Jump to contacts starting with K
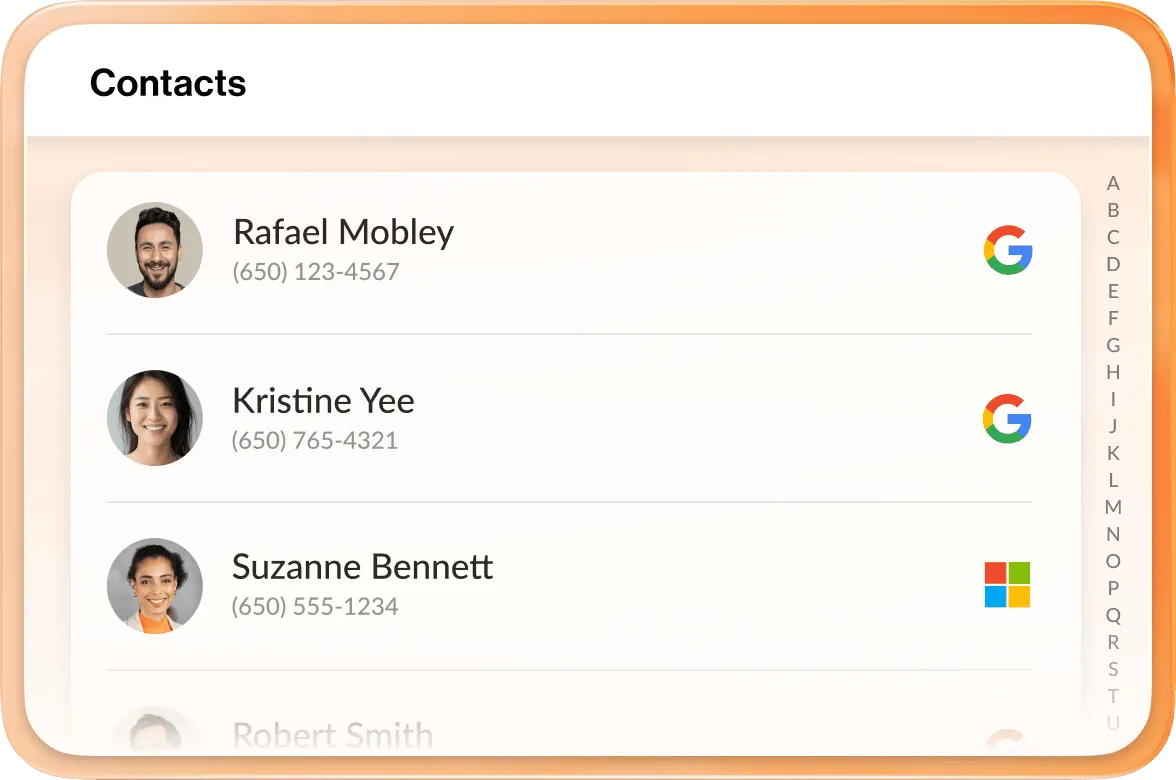Viewport: 1176px width, 780px height. [x=1113, y=453]
